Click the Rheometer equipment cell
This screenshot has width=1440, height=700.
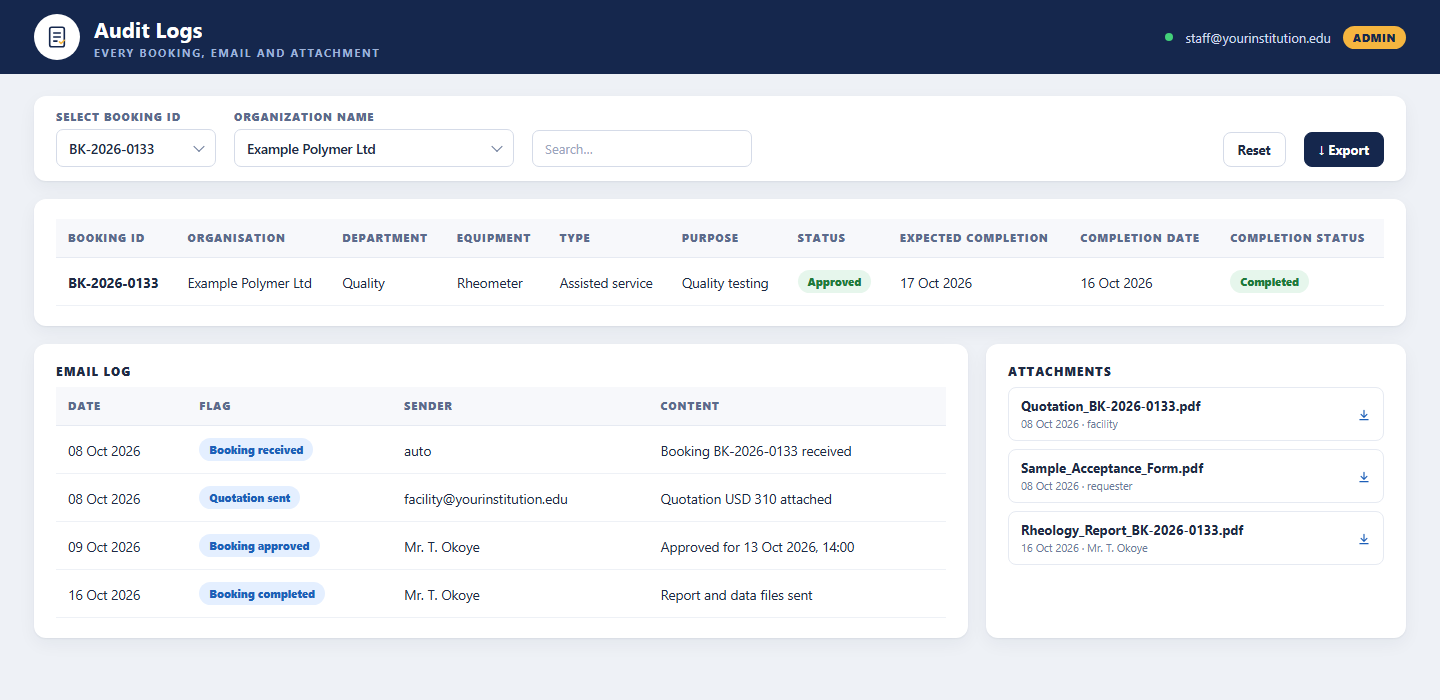[490, 283]
